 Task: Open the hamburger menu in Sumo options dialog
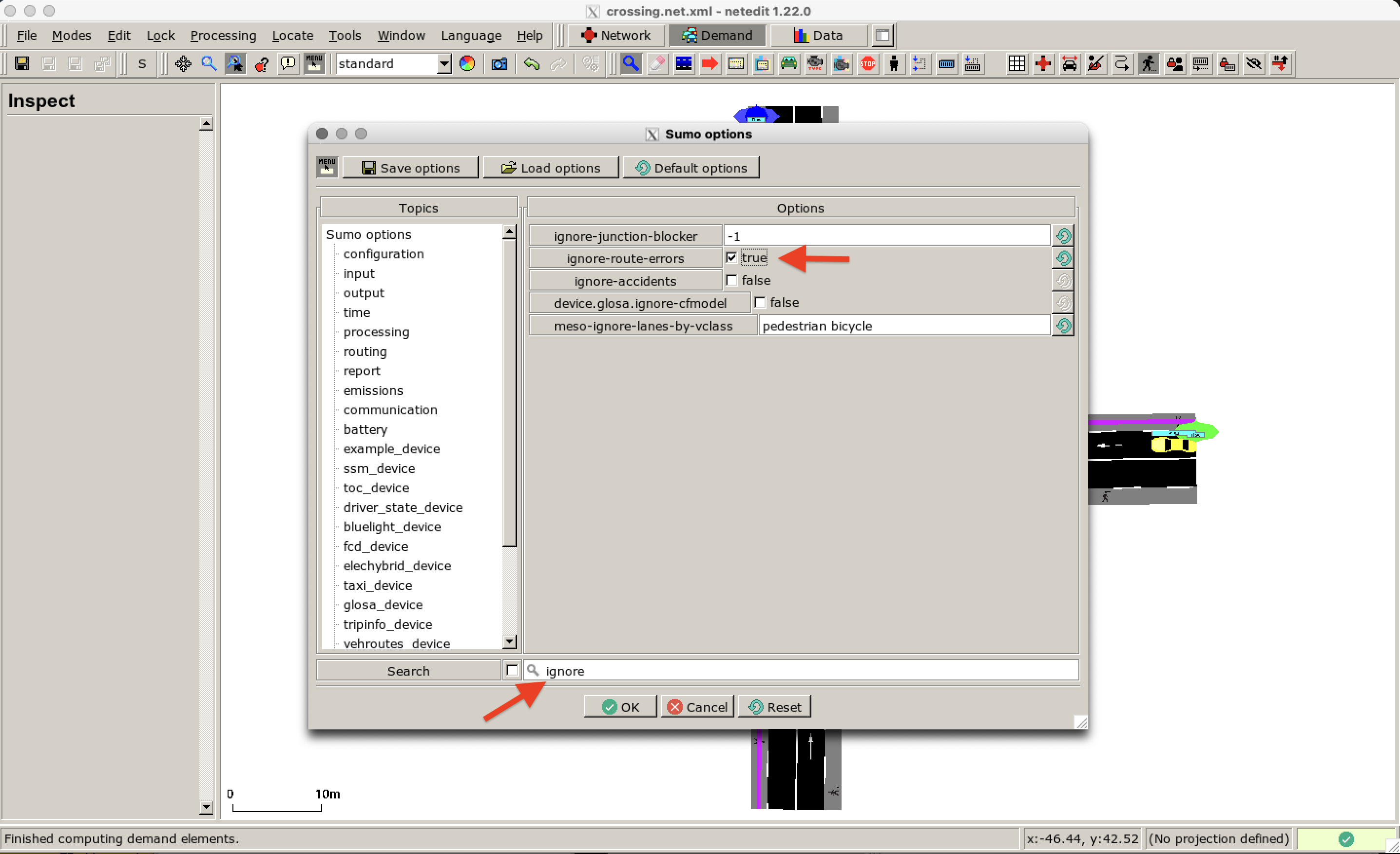(x=326, y=167)
